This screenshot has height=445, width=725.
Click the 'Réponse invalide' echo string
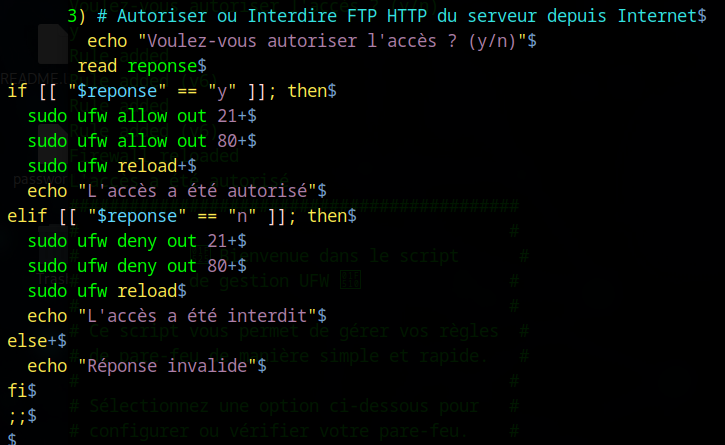tap(168, 366)
